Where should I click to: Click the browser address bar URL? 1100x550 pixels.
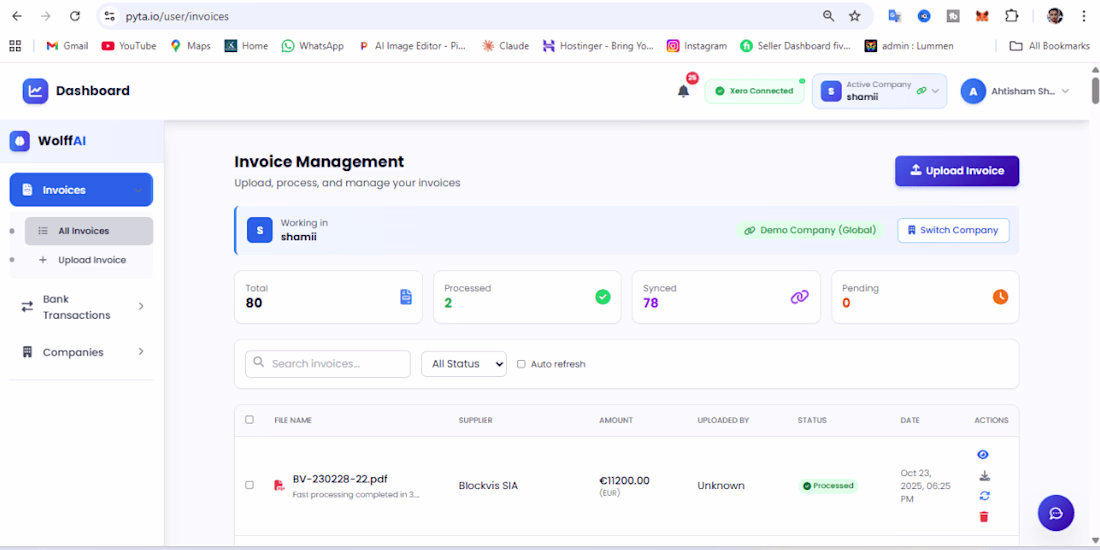pos(177,15)
